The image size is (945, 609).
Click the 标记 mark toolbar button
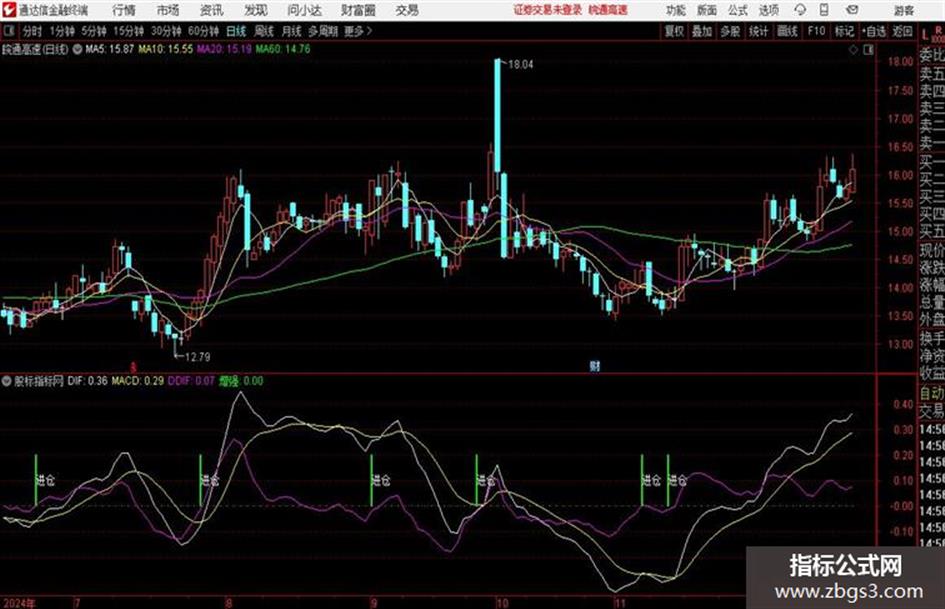pos(844,31)
